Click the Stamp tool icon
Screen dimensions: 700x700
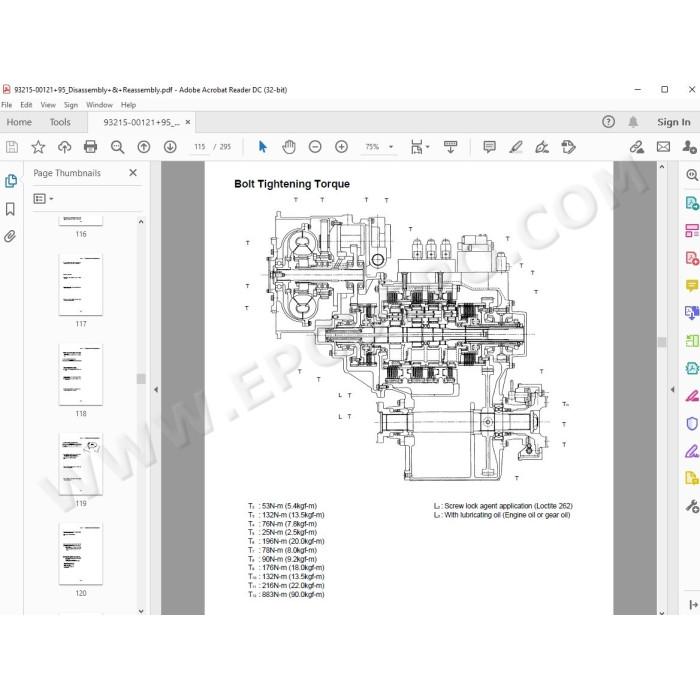(x=568, y=147)
